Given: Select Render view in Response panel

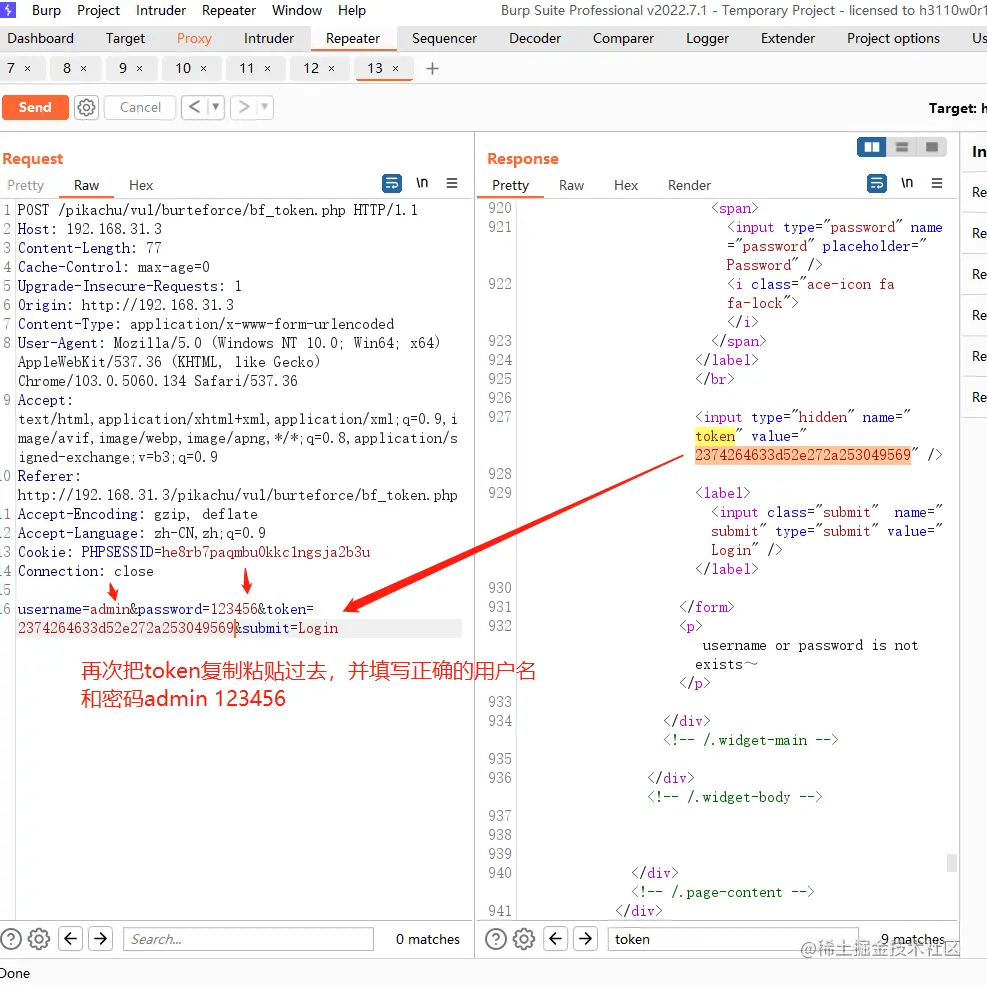Looking at the screenshot, I should coord(689,186).
